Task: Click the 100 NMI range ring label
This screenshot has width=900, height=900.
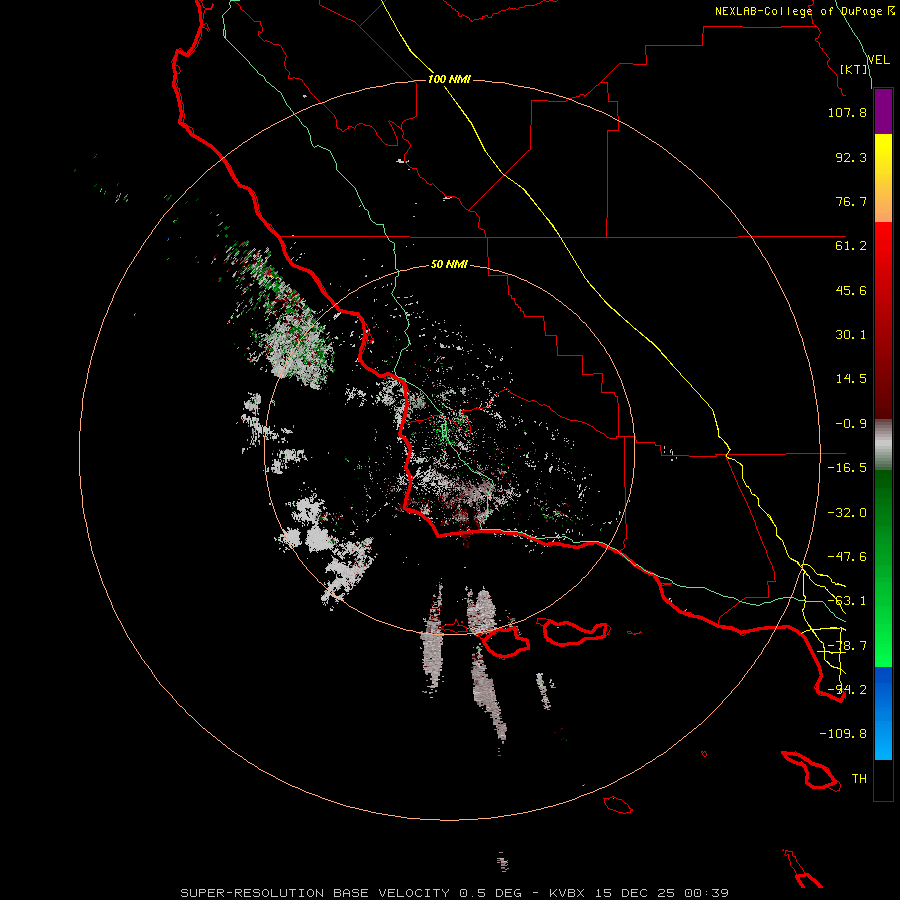Action: (449, 79)
